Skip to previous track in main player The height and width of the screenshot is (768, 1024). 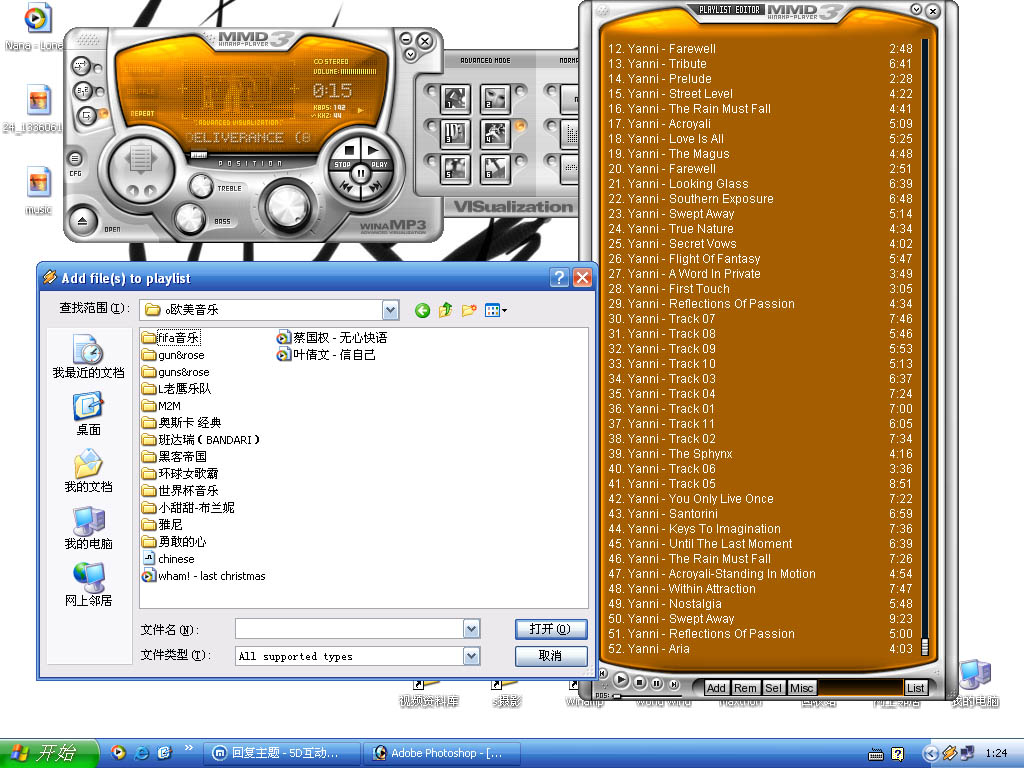coord(346,187)
